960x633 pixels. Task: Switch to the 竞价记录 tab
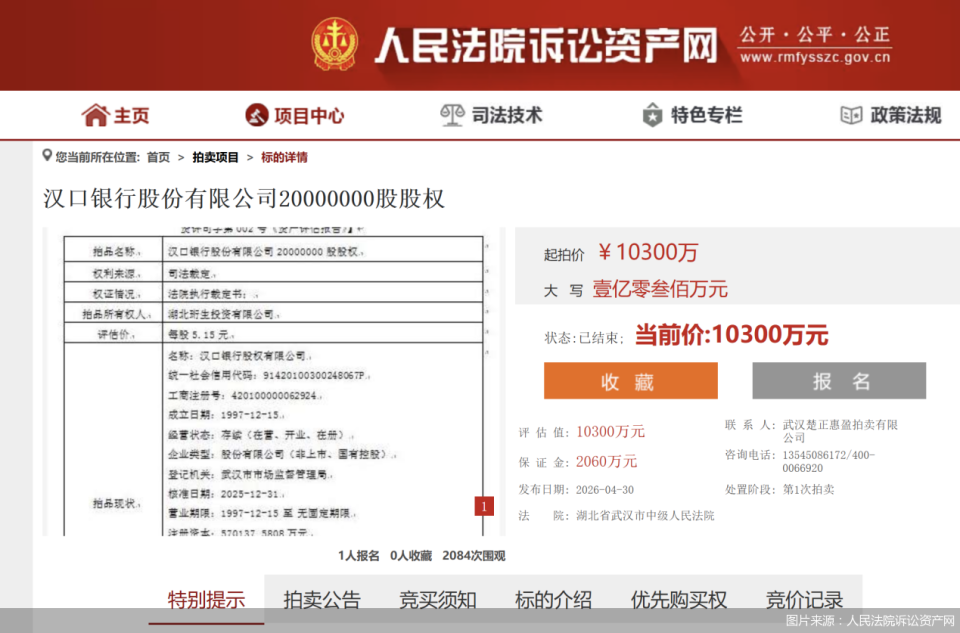click(x=804, y=600)
